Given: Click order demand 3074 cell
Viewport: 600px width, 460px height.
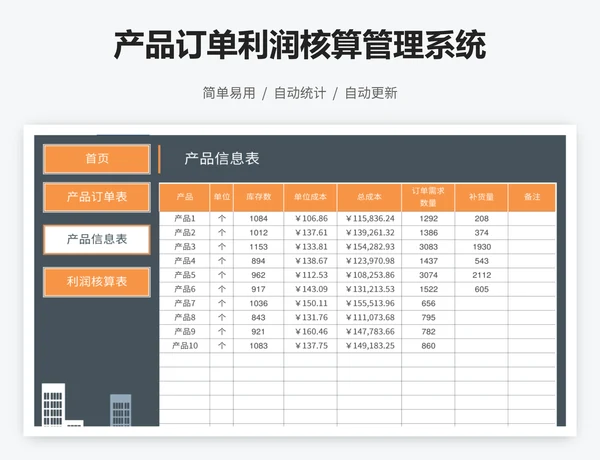Looking at the screenshot, I should (428, 275).
